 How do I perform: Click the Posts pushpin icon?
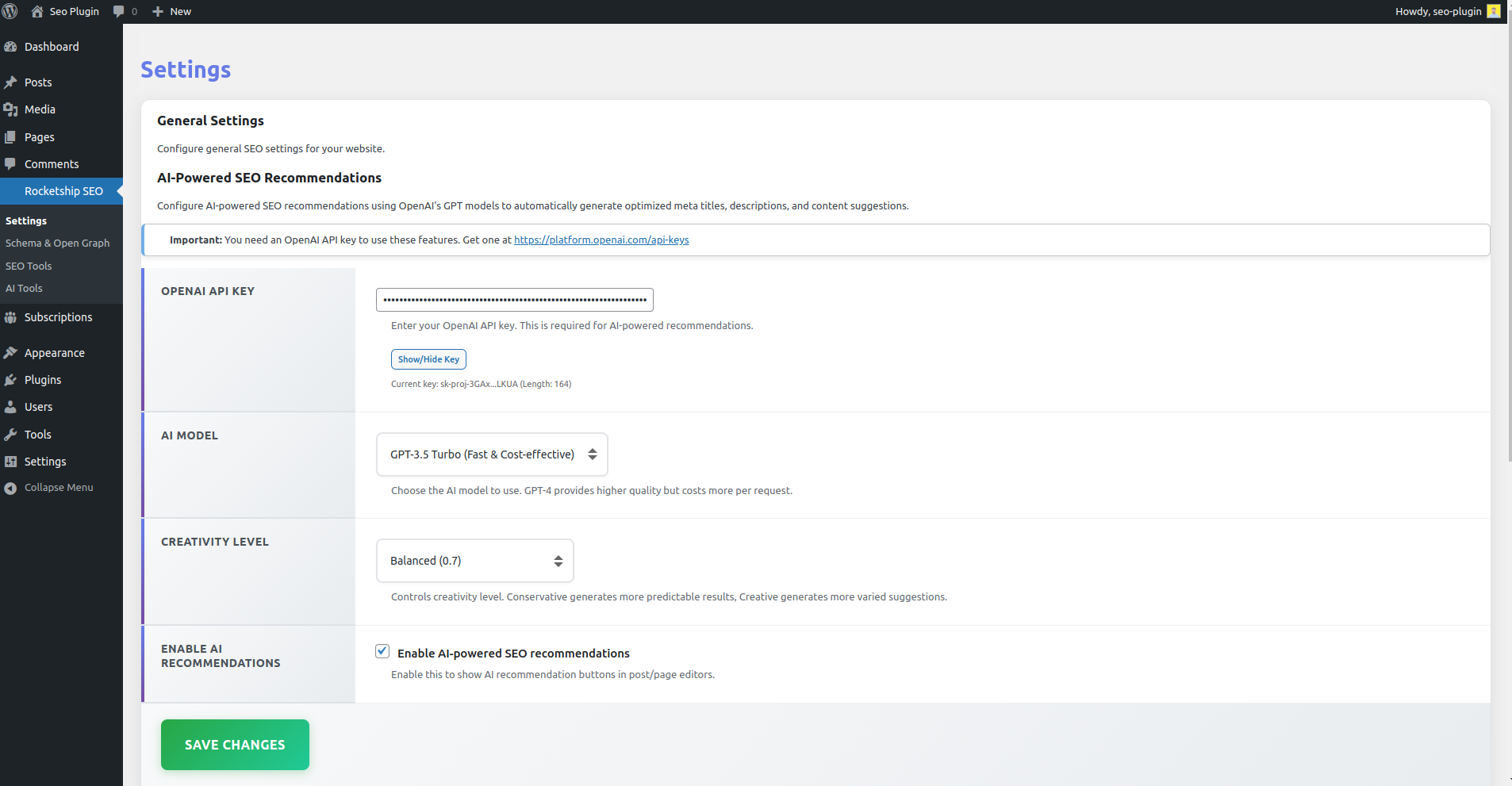click(x=10, y=82)
